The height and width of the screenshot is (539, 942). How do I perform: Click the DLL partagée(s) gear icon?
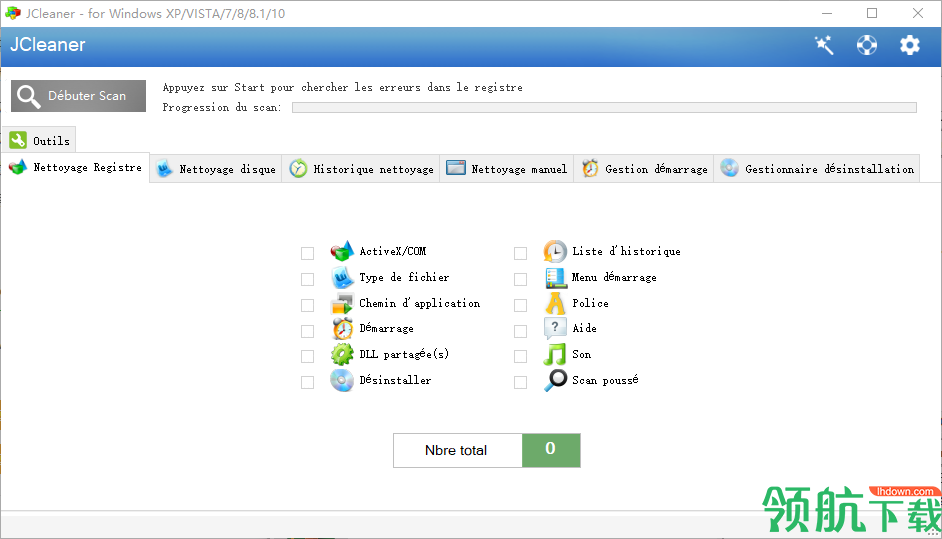(342, 355)
